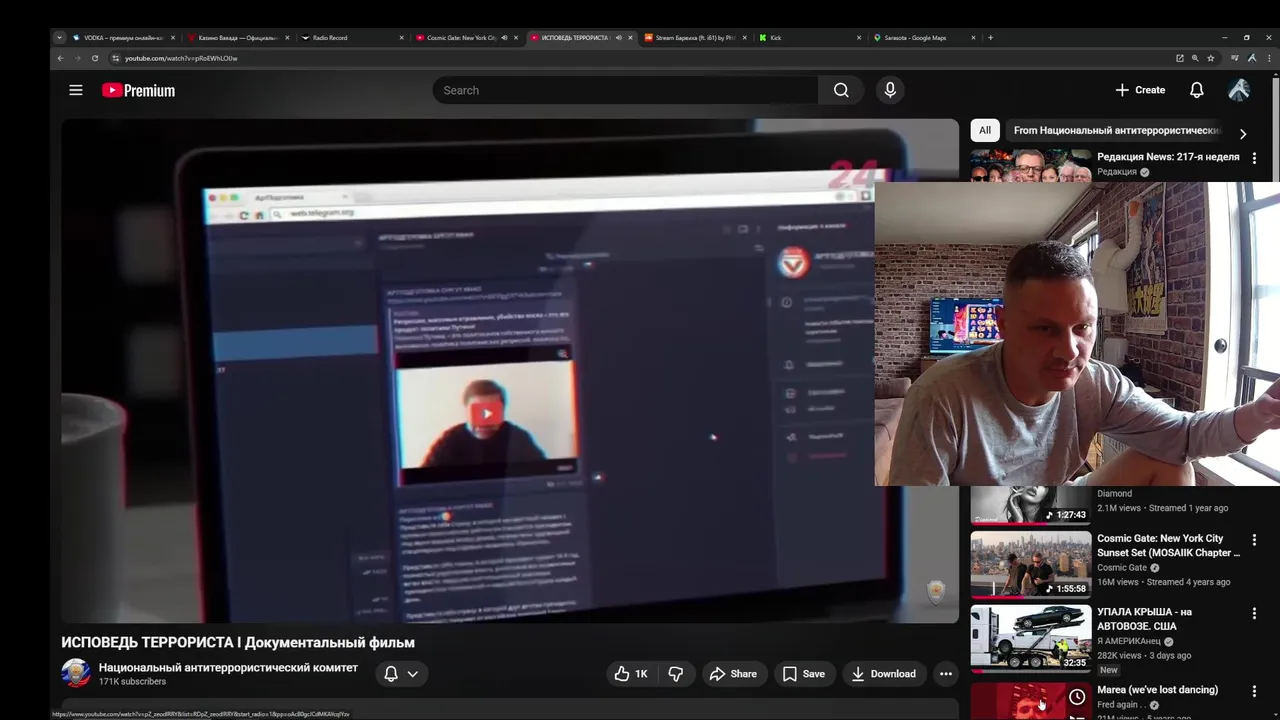
Task: Click the Share button
Action: 733,674
